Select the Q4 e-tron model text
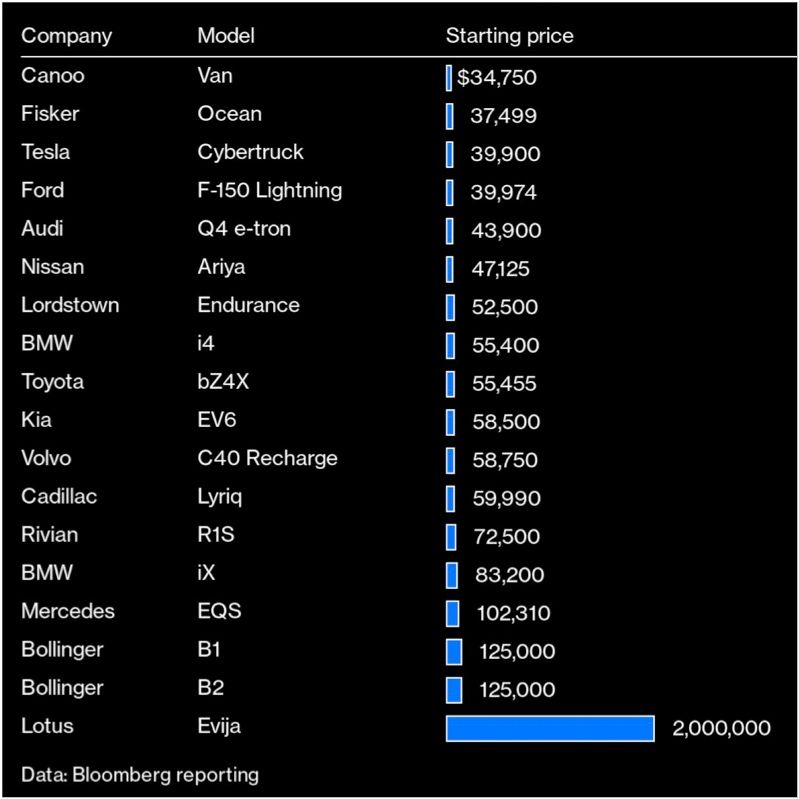Viewport: 799px width, 799px height. 244,229
